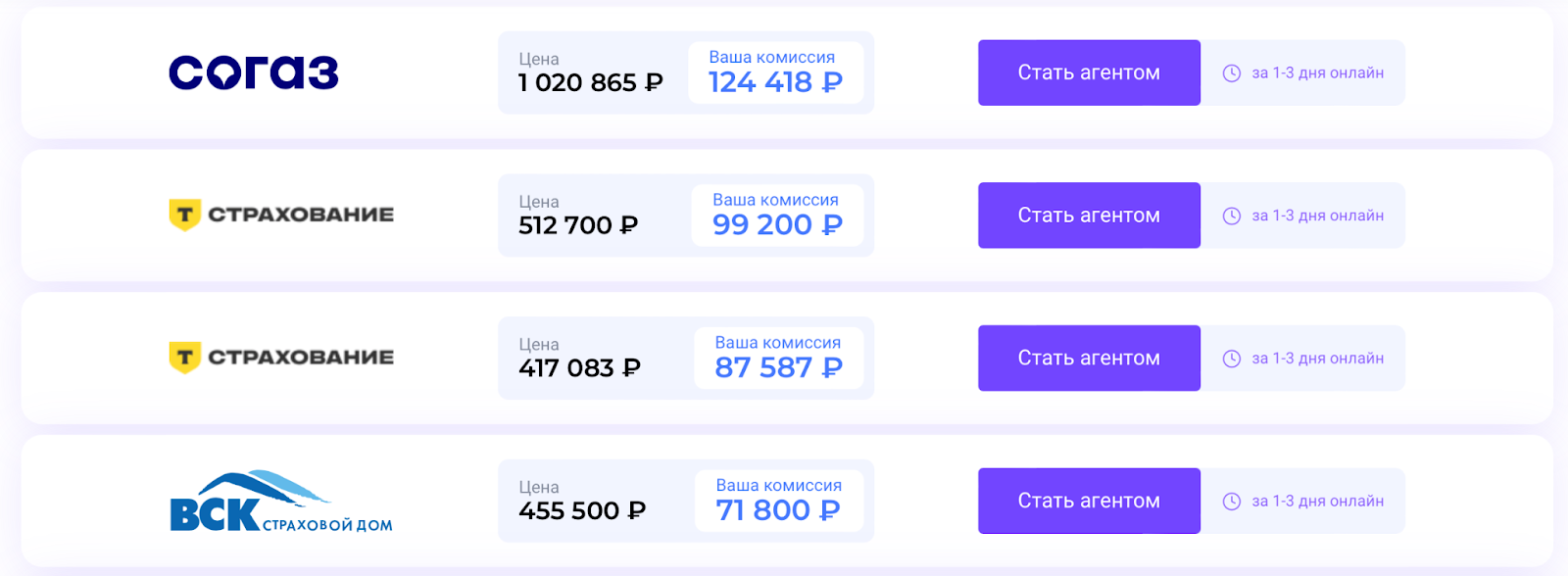Click the clock icon in the СОГАЗ row
The image size is (1568, 576).
click(x=1232, y=72)
